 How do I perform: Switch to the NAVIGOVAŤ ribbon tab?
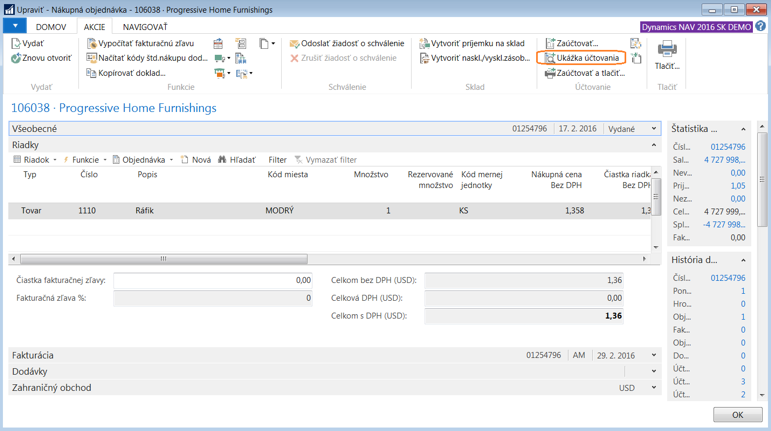click(145, 27)
